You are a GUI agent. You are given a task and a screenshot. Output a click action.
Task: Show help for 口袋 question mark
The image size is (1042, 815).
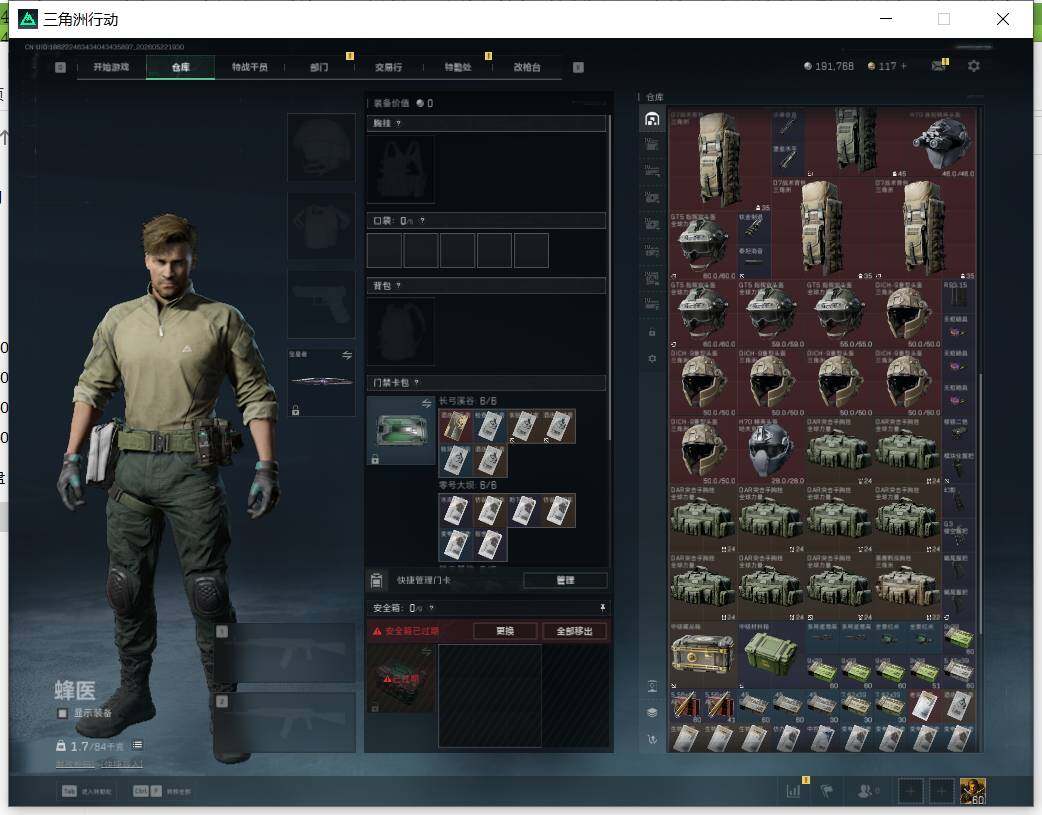point(422,221)
